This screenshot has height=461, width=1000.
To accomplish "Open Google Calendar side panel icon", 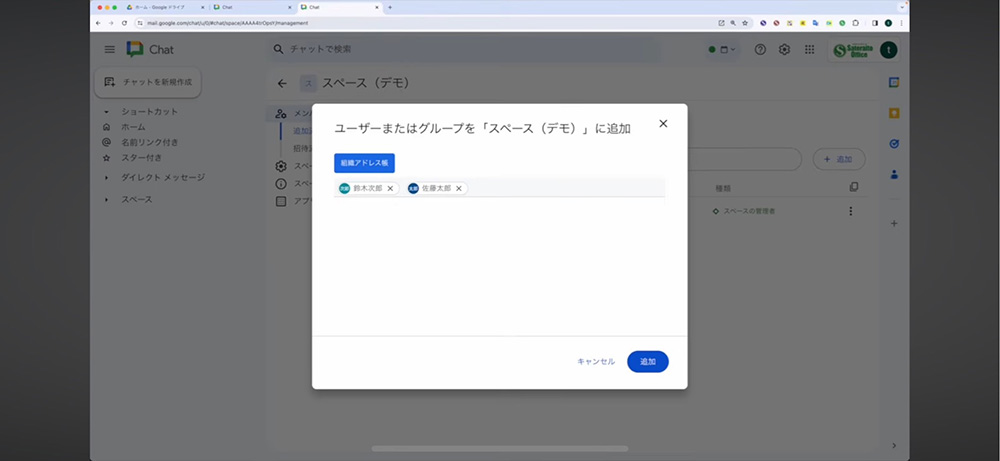I will (x=893, y=83).
